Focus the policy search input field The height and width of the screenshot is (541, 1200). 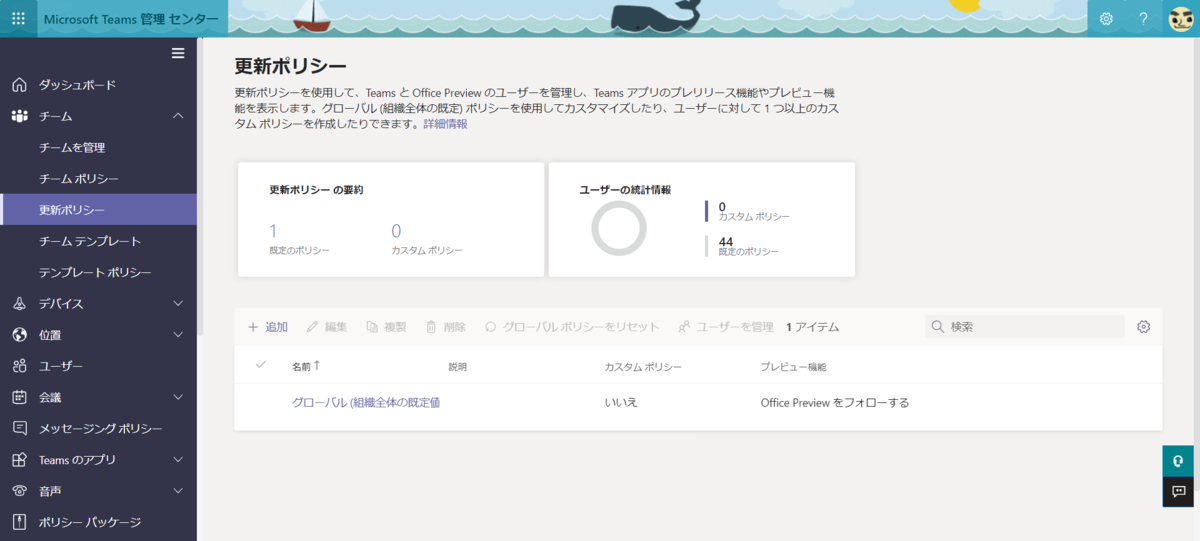point(1025,327)
